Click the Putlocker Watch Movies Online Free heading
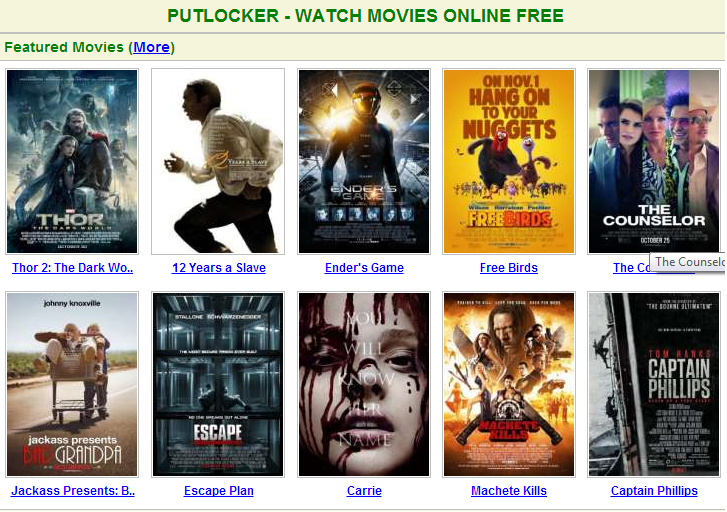 tap(365, 16)
